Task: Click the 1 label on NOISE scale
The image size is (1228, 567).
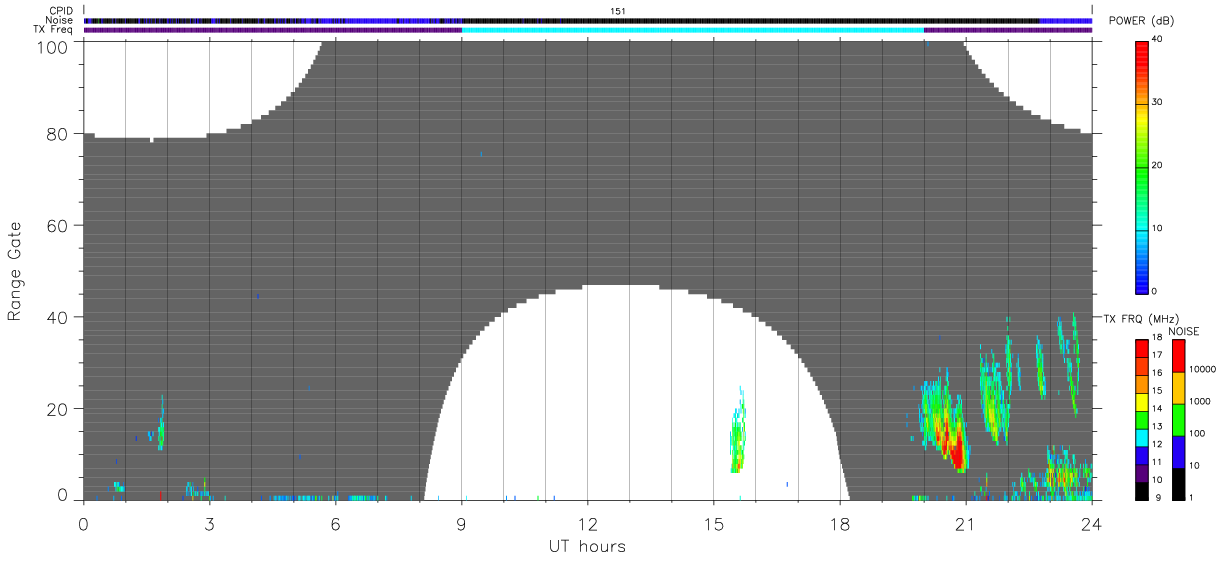Action: (1190, 497)
